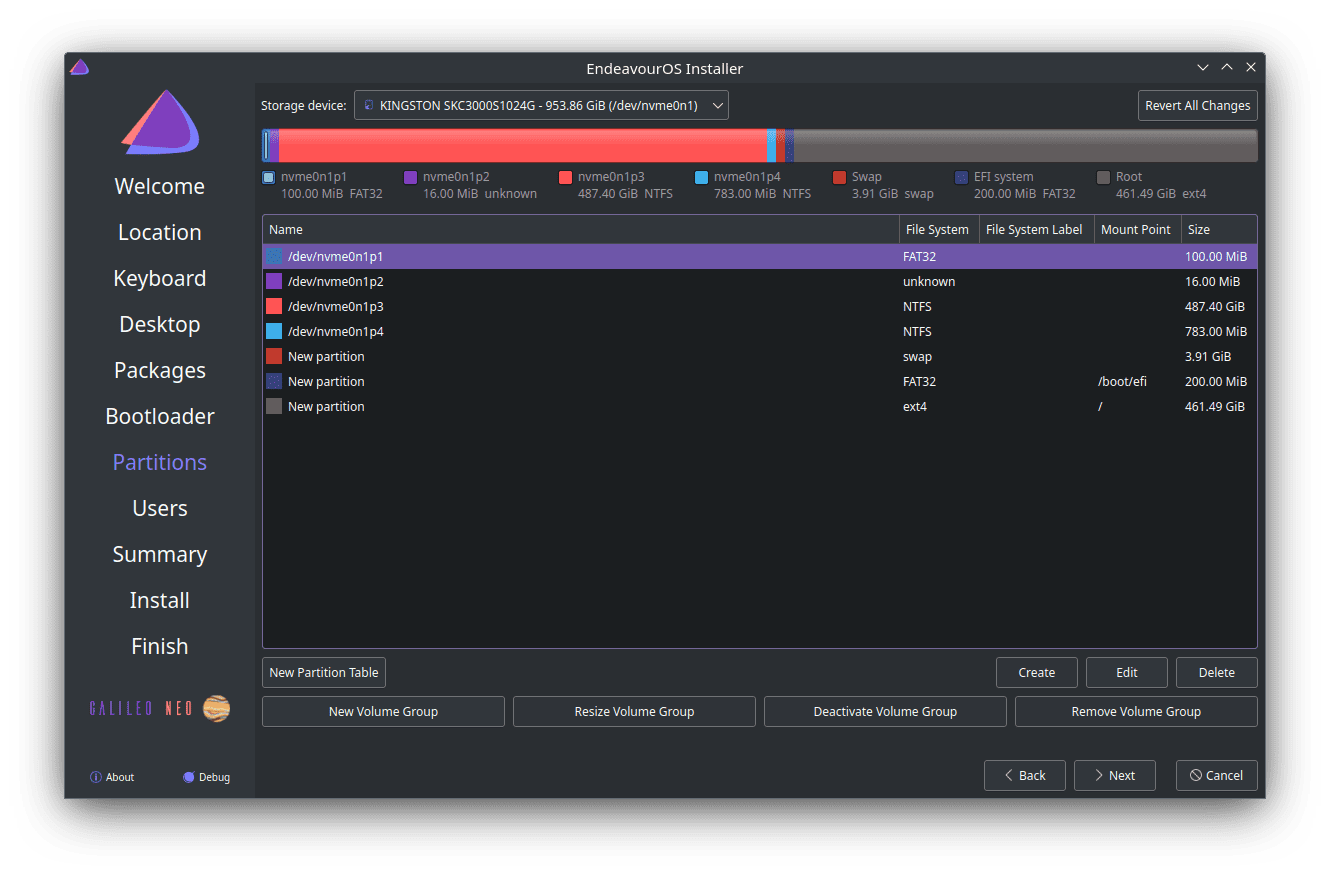Click the red icon for /dev/nvme0n1p3 row
This screenshot has width=1330, height=875.
[x=274, y=306]
